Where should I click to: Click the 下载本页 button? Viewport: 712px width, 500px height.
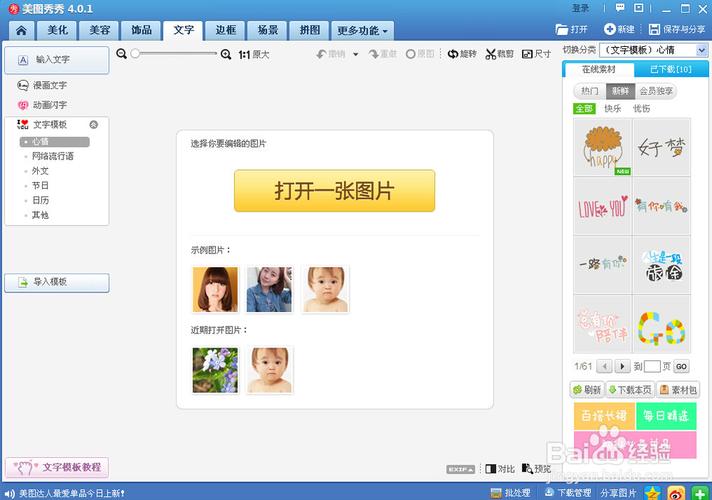coord(630,390)
